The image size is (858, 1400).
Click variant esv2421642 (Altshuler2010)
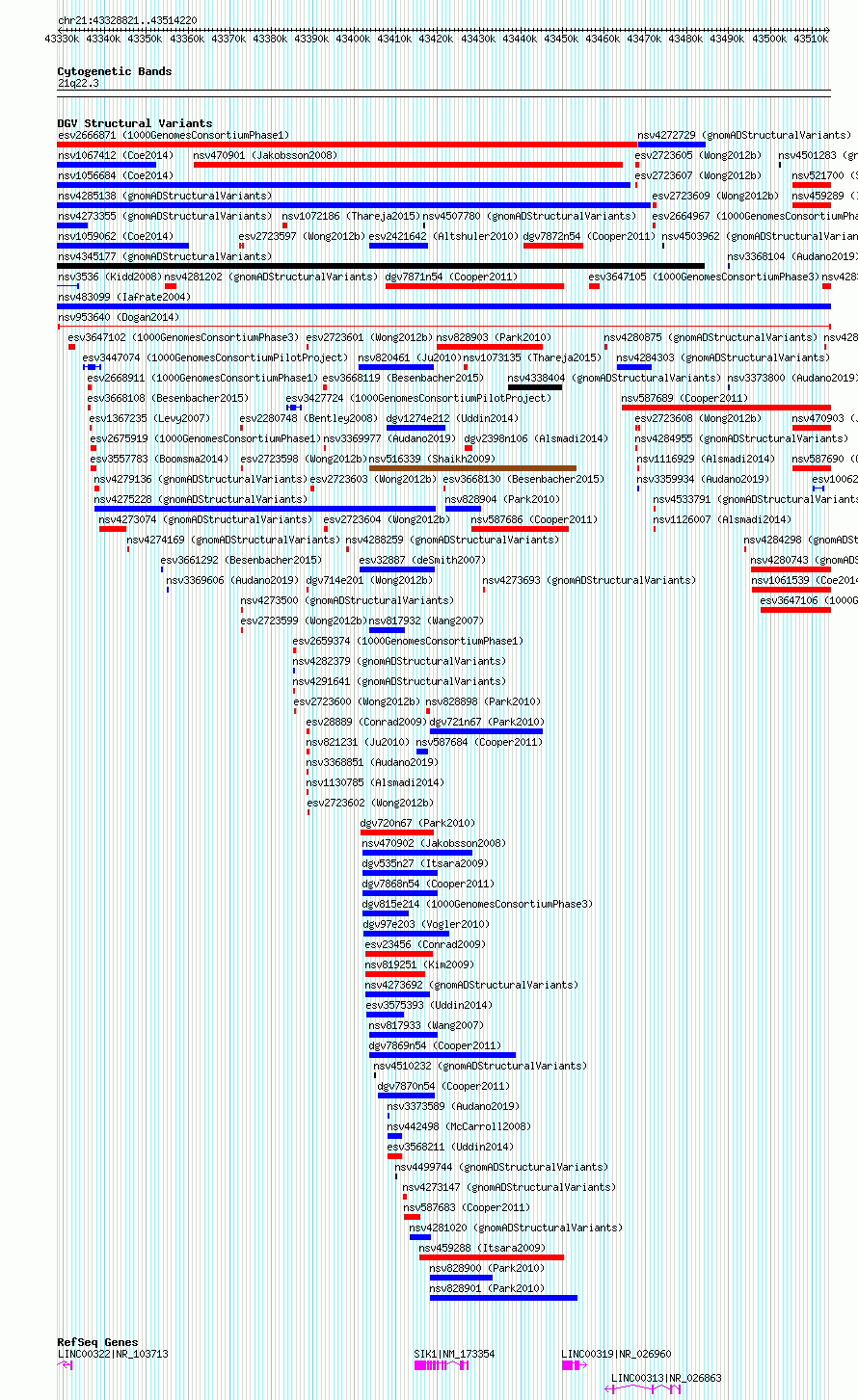pos(443,236)
